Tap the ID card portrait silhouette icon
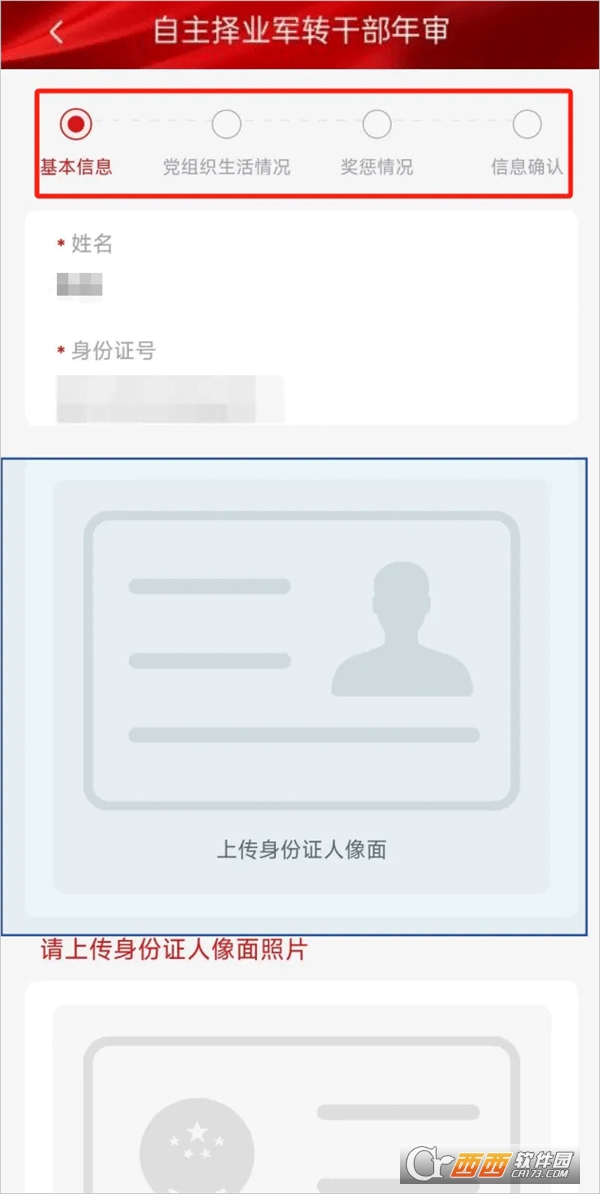600x1194 pixels. click(402, 629)
